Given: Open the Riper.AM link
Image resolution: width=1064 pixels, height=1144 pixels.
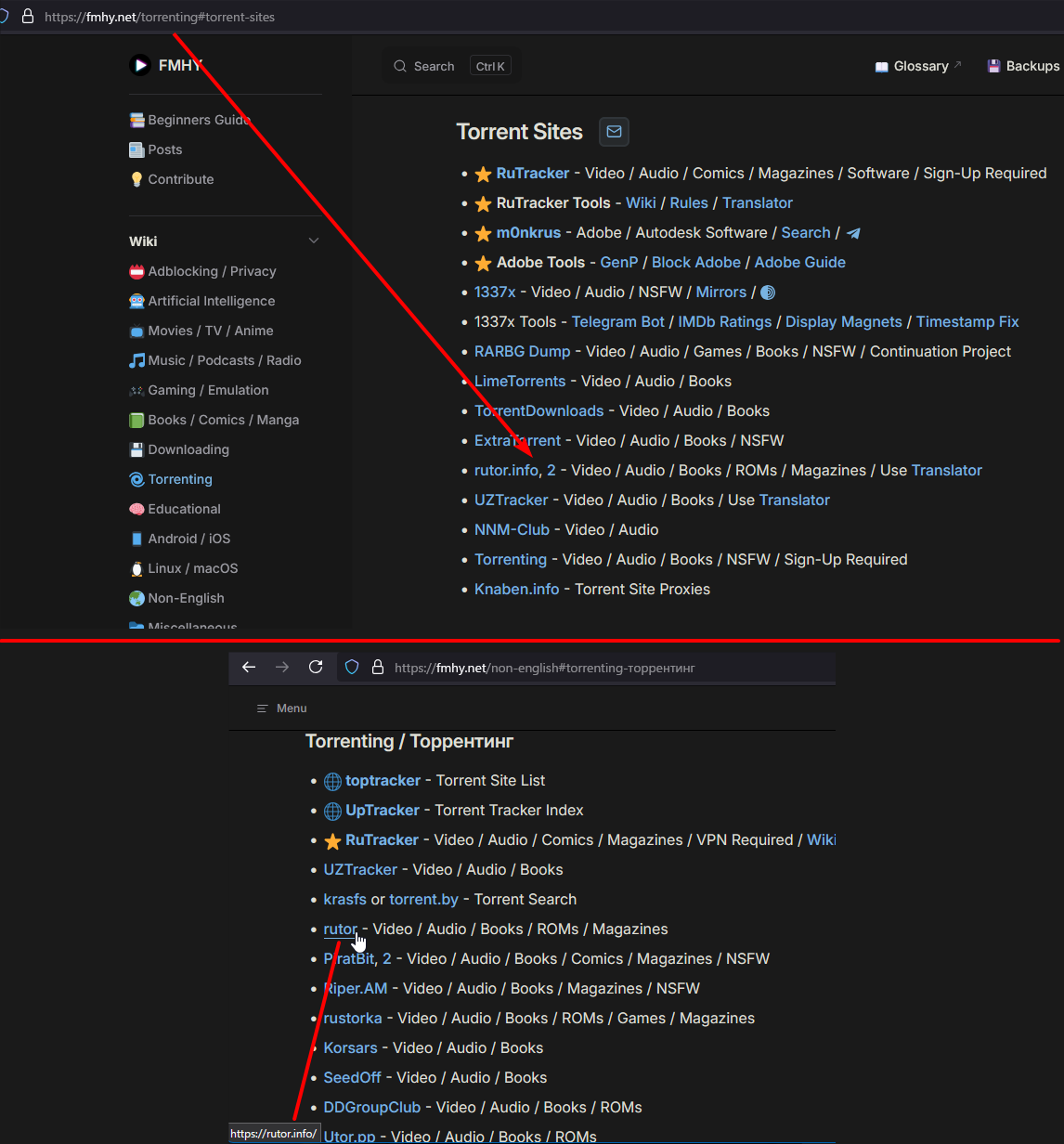Looking at the screenshot, I should 356,988.
